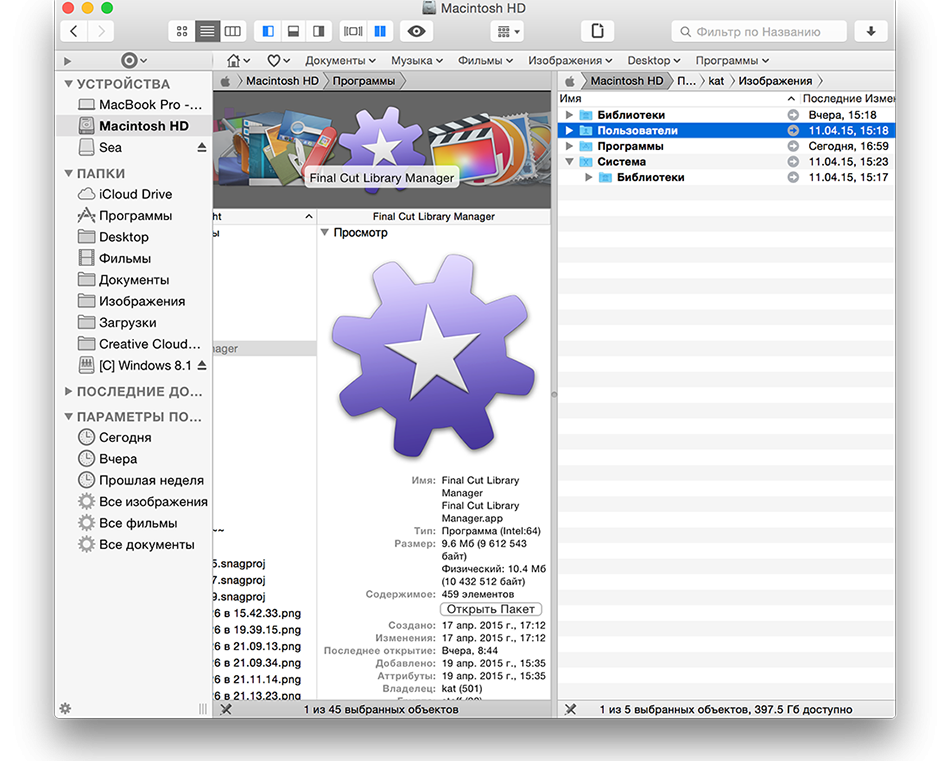Open iCloud Drive from the sidebar
Image resolution: width=950 pixels, height=761 pixels.
[125, 194]
